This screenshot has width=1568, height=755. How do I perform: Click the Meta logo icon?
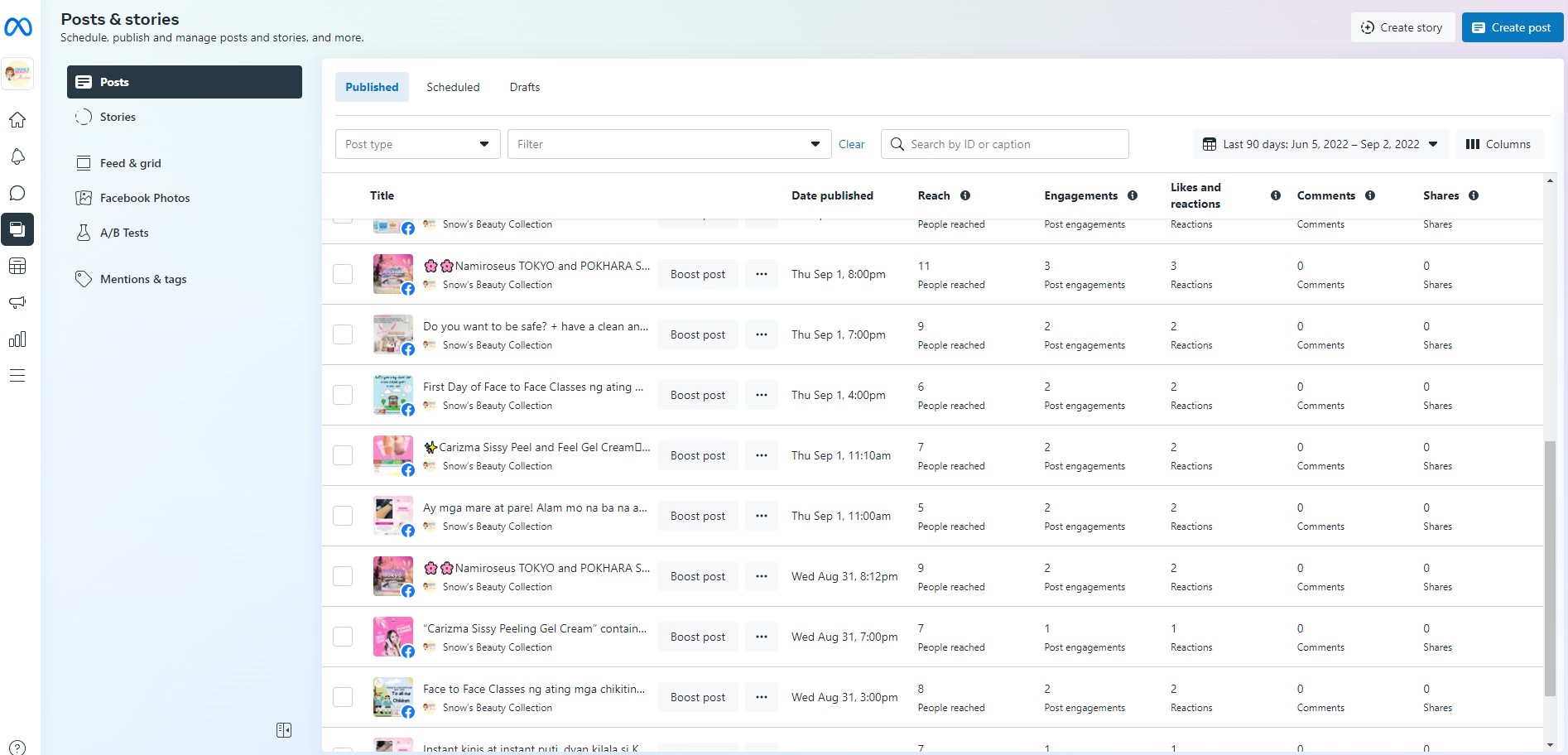click(18, 27)
